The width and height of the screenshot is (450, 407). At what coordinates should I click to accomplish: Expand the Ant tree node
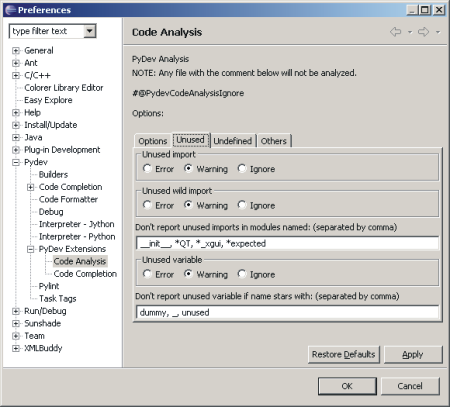[x=16, y=63]
